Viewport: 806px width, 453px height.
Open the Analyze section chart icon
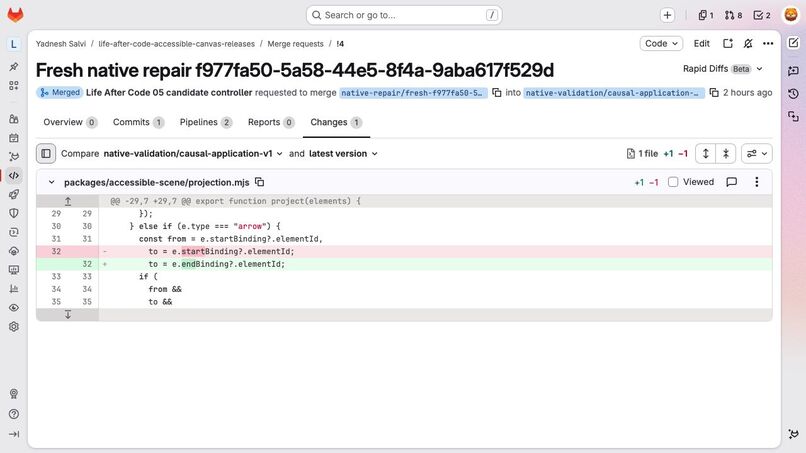pos(14,288)
